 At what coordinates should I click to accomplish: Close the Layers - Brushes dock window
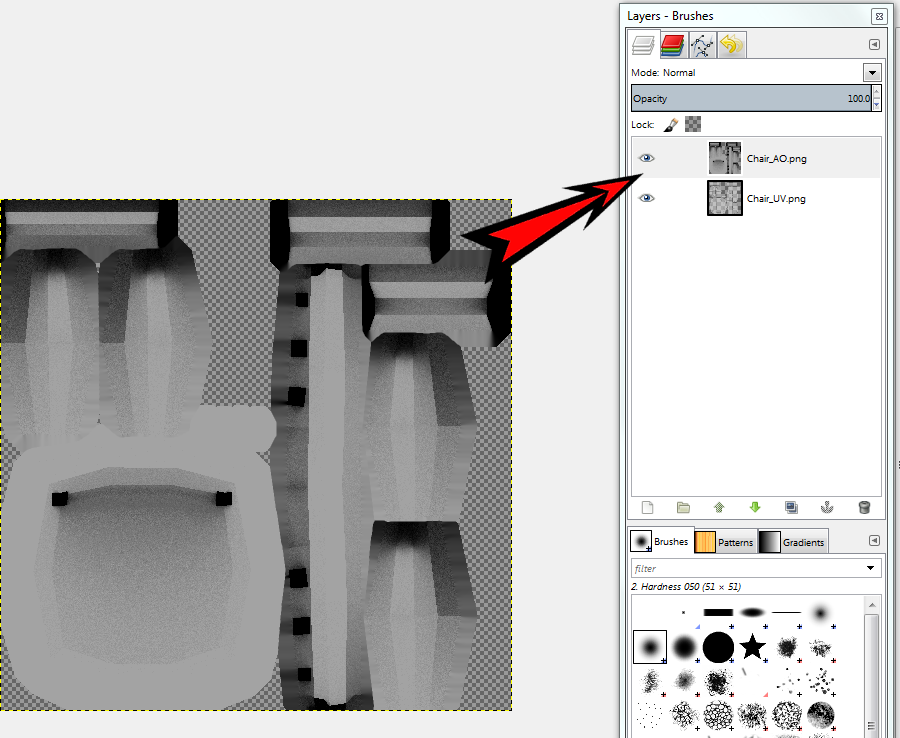879,16
